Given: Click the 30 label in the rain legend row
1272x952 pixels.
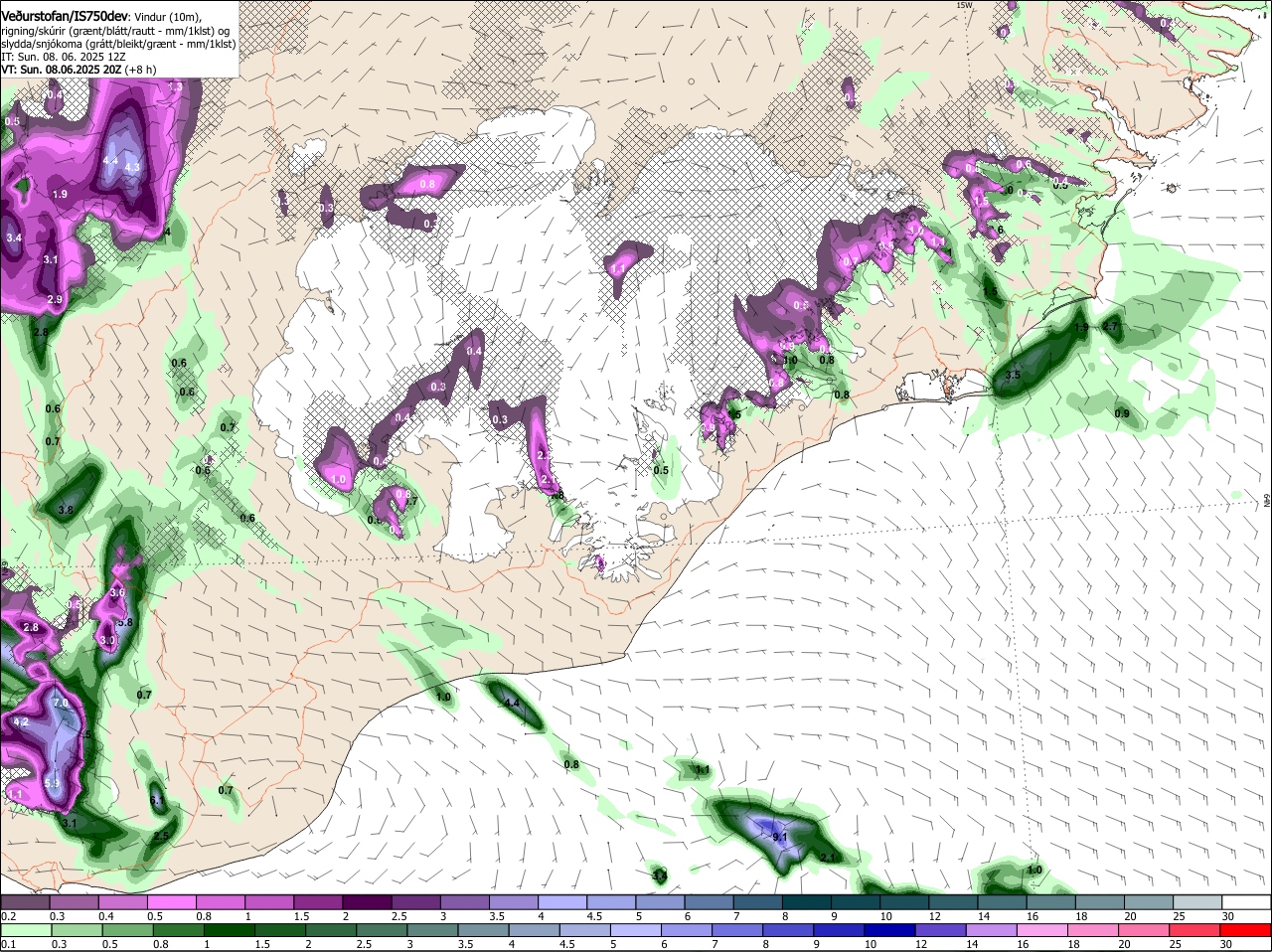Looking at the screenshot, I should (x=1226, y=945).
